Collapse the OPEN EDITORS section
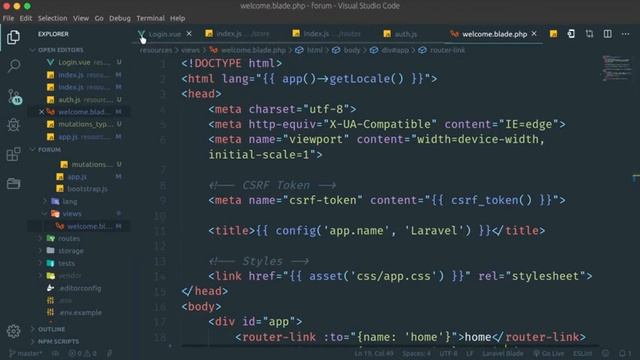 click(60, 50)
